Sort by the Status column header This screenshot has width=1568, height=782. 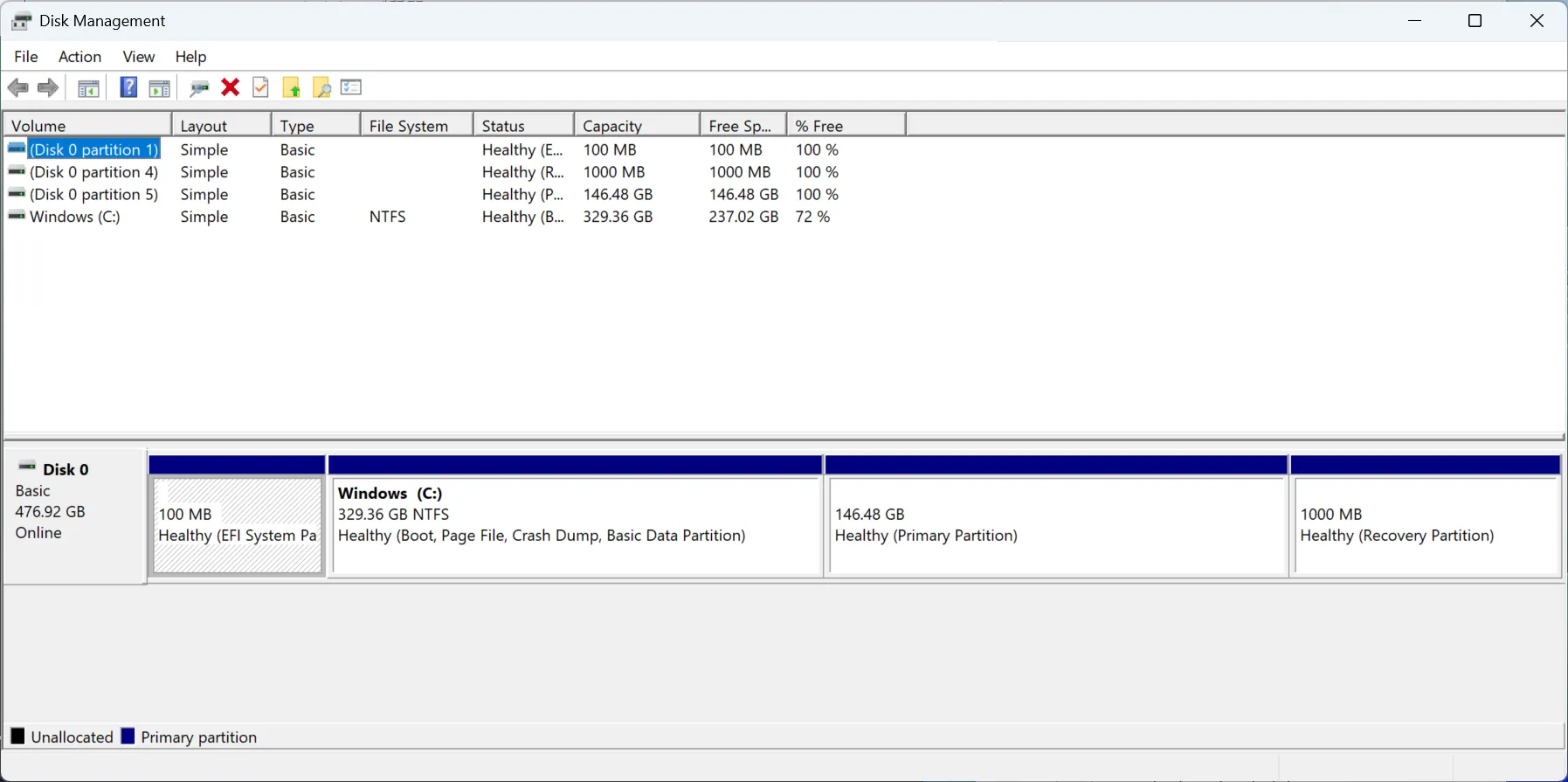click(x=523, y=126)
